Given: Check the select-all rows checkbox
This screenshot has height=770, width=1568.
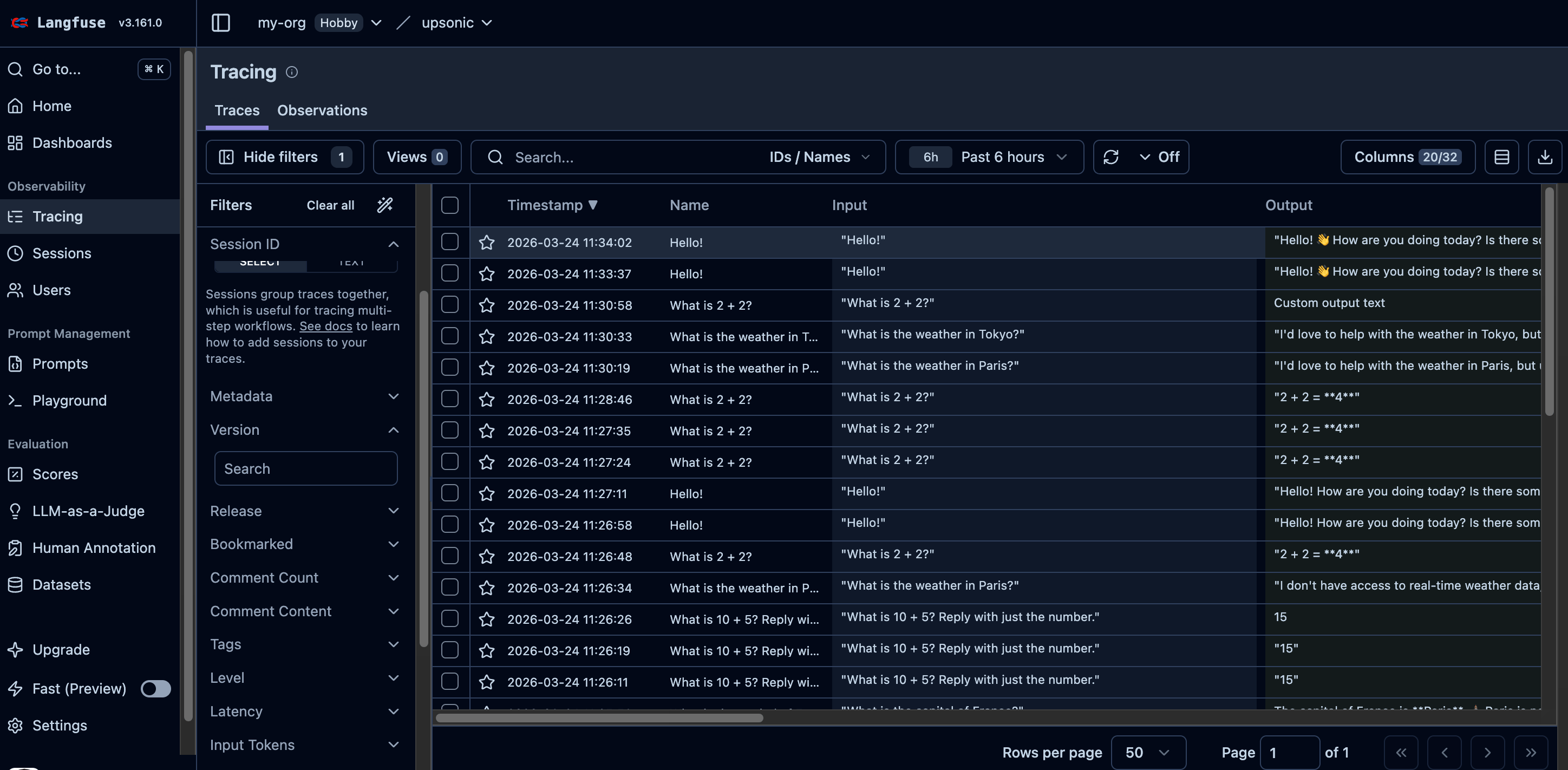Looking at the screenshot, I should point(450,205).
